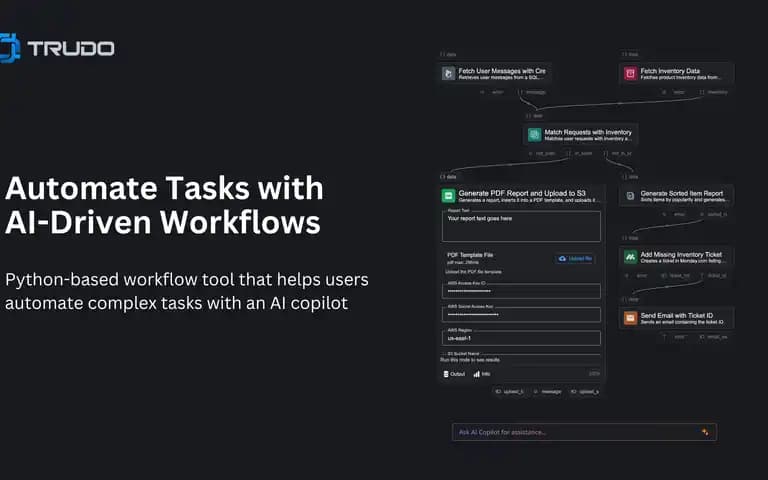The width and height of the screenshot is (768, 480).
Task: Click the 'Send Email with Ticket ID' title
Action: coord(676,315)
